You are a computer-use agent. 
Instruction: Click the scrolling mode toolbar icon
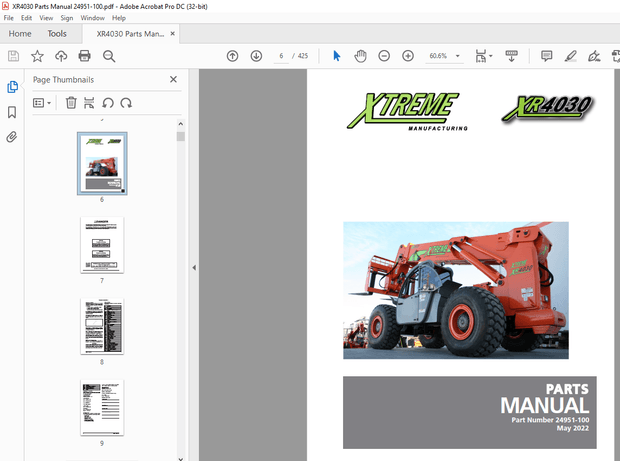(x=512, y=56)
